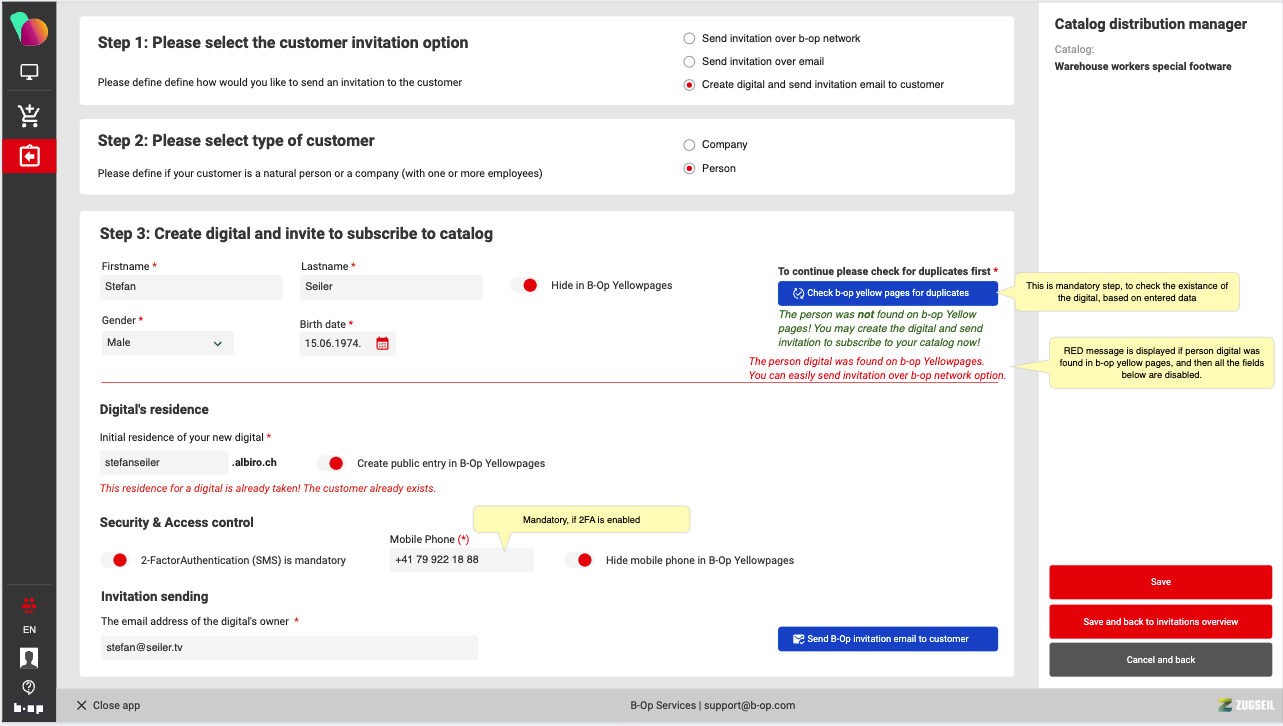
Task: Open the user profile avatar in sidebar
Action: click(x=29, y=657)
